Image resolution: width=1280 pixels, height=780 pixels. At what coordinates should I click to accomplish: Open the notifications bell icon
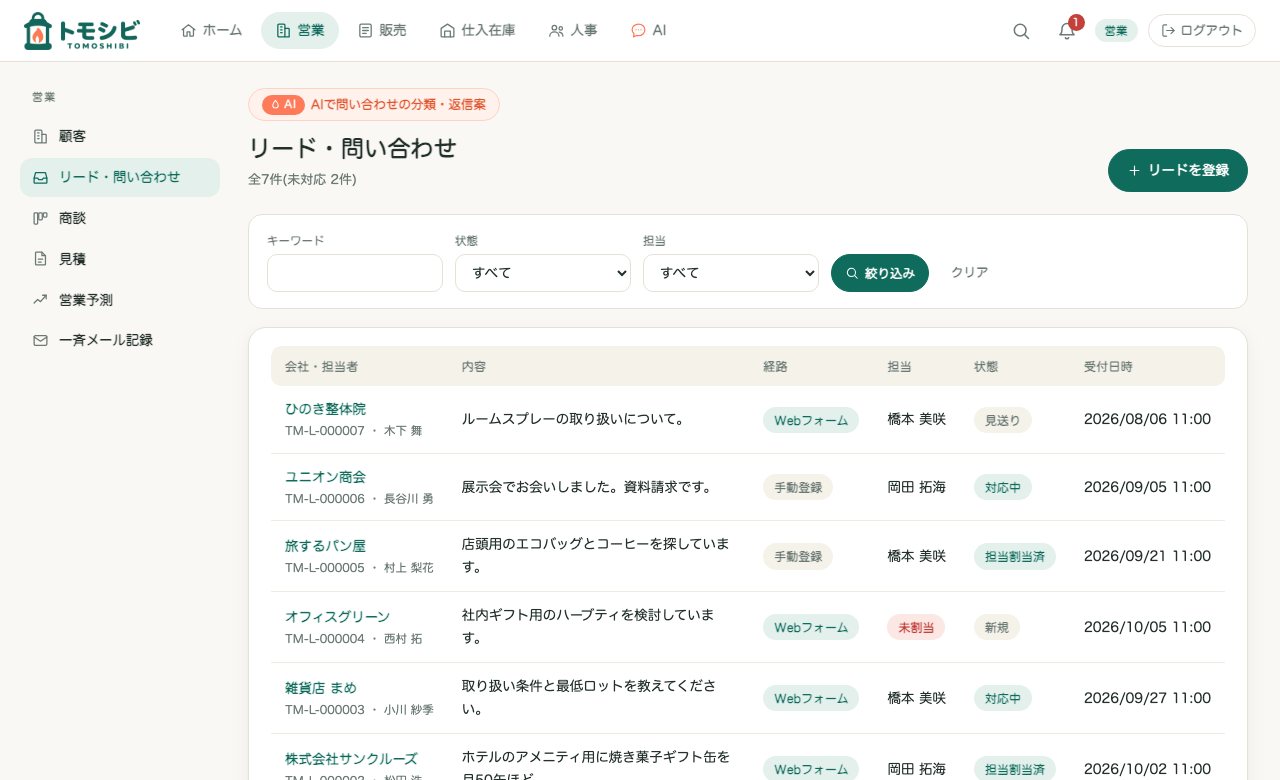1067,31
